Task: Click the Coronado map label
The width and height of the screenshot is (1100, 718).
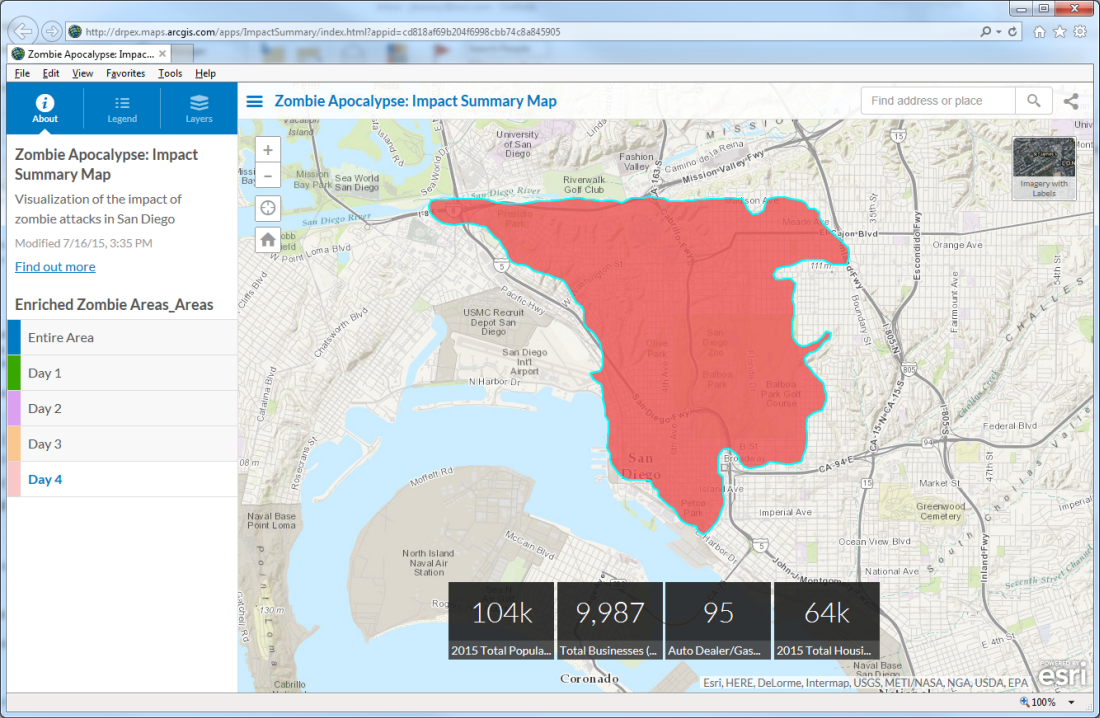Action: coord(589,679)
